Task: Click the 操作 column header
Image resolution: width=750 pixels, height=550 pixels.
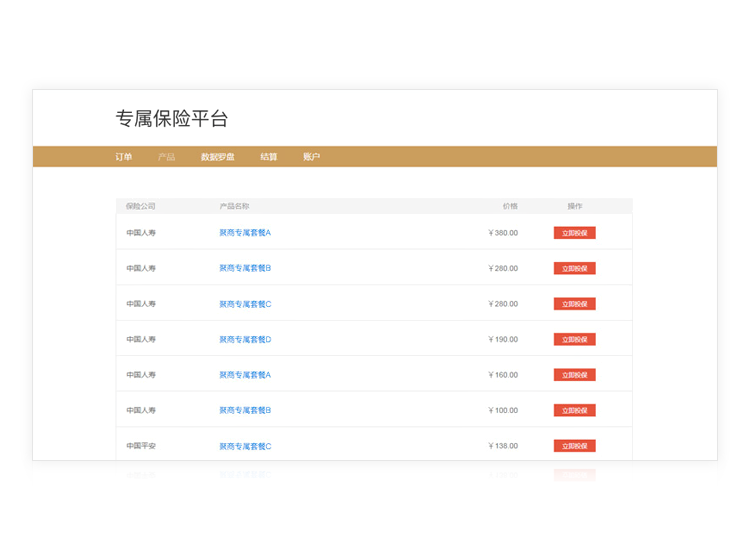Action: (x=575, y=206)
